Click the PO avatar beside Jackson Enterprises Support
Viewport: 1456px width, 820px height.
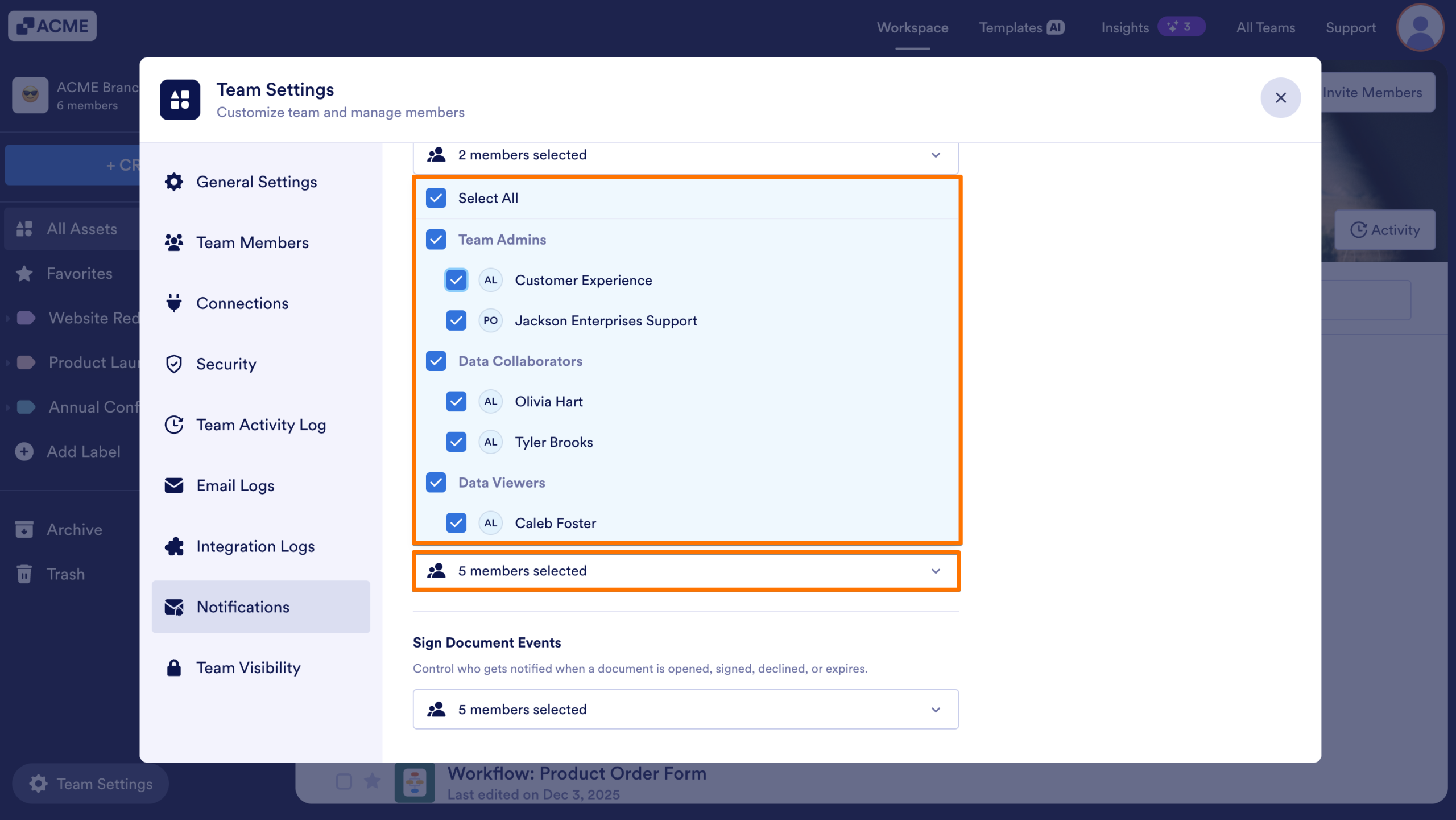(x=491, y=320)
